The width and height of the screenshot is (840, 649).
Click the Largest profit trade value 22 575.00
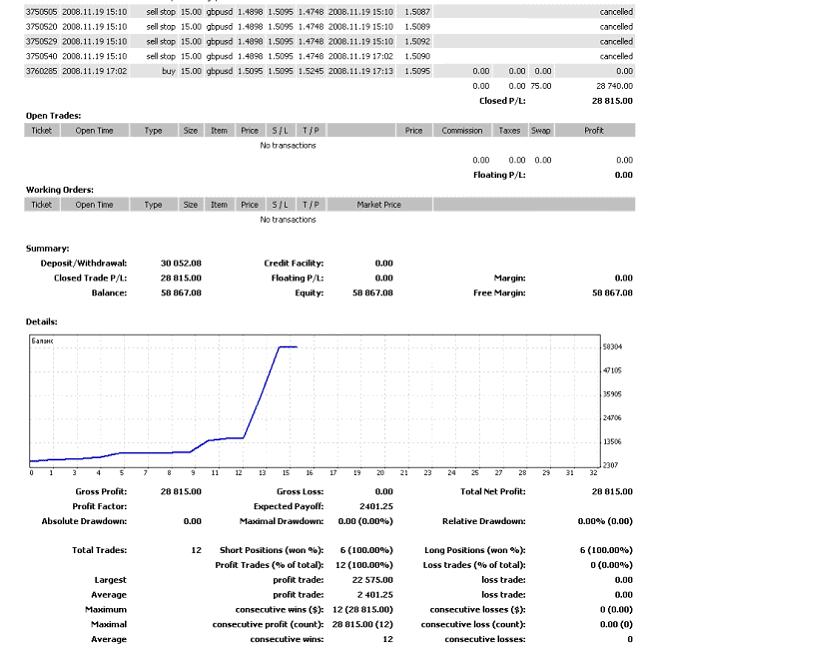[x=372, y=579]
